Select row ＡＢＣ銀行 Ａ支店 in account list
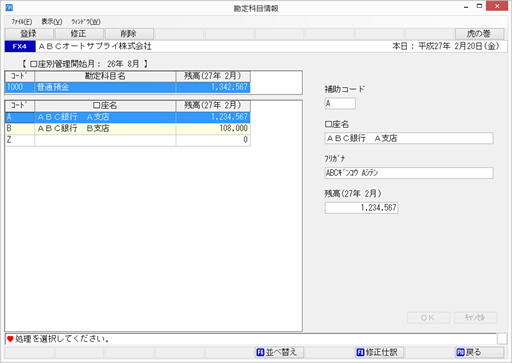The image size is (512, 363). (128, 117)
